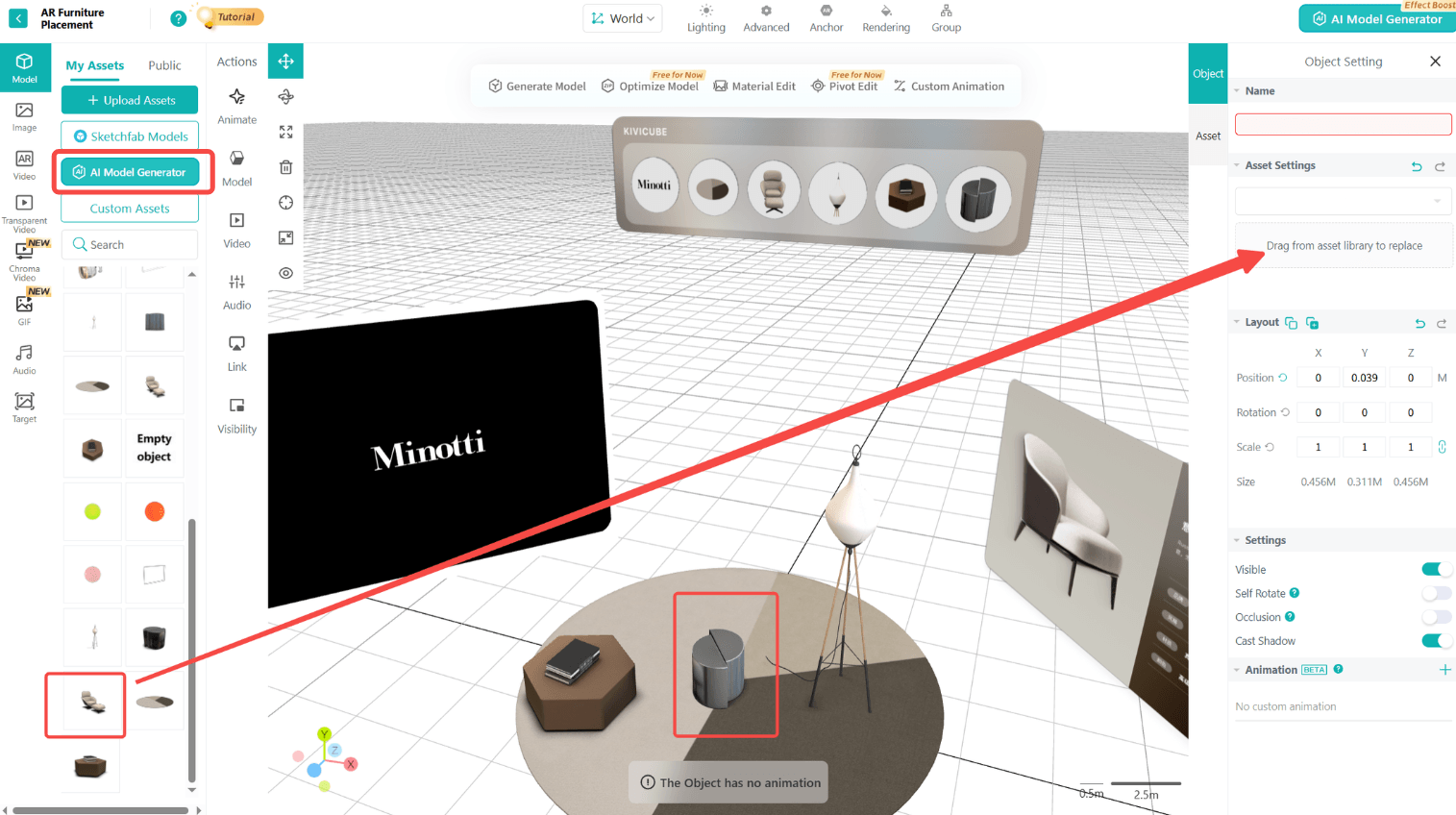Toggle the eye preview tool

pos(285,273)
